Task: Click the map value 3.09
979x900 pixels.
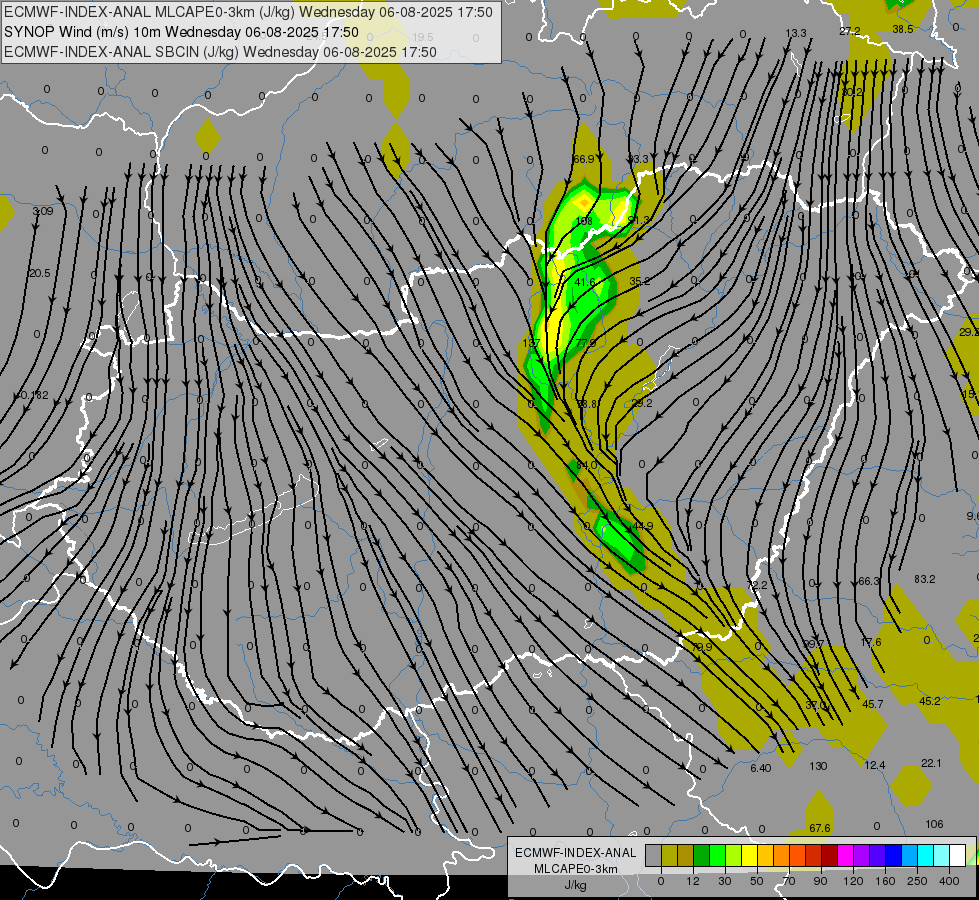Action: [x=43, y=212]
